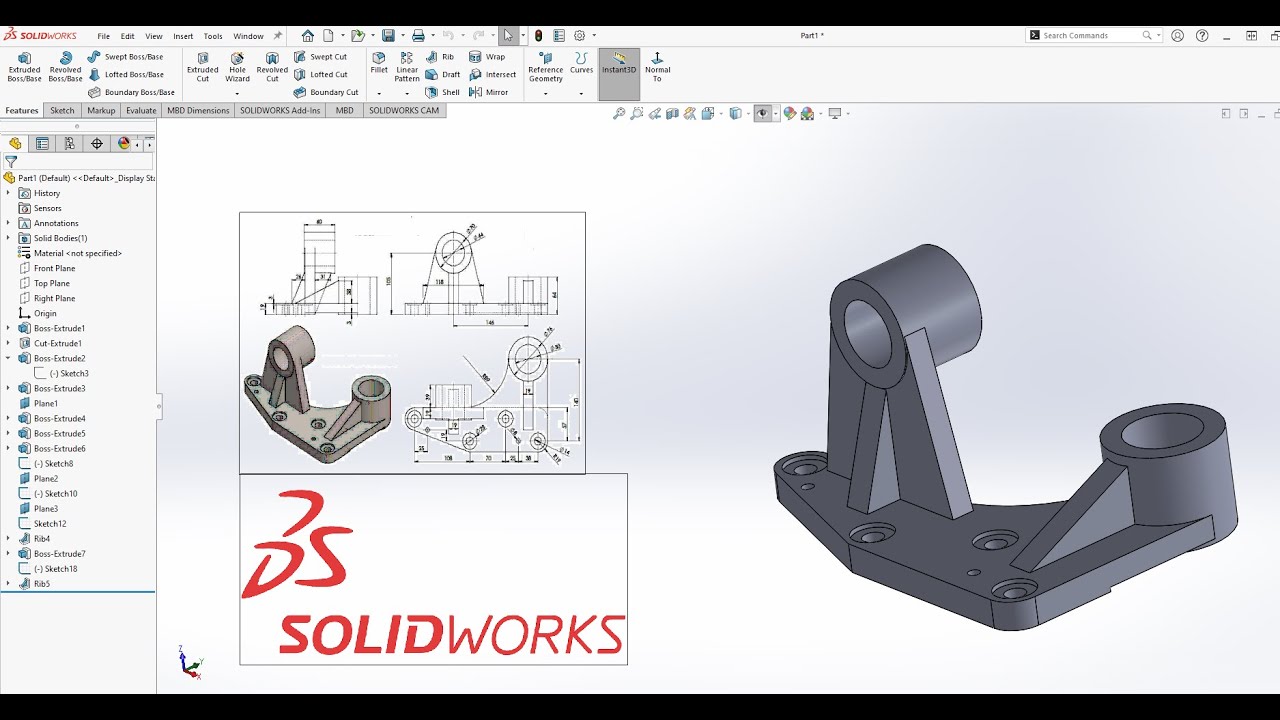The image size is (1280, 720).
Task: Open the Fillet dropdown arrow
Action: pos(379,93)
